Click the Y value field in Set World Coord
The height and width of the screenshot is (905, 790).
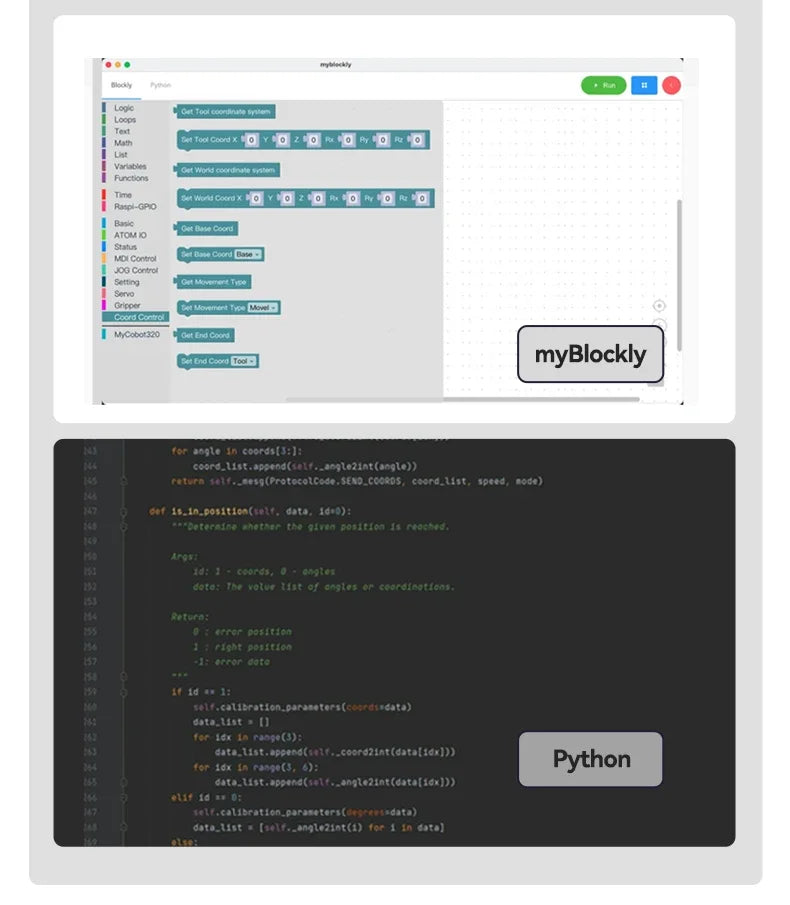[x=287, y=199]
